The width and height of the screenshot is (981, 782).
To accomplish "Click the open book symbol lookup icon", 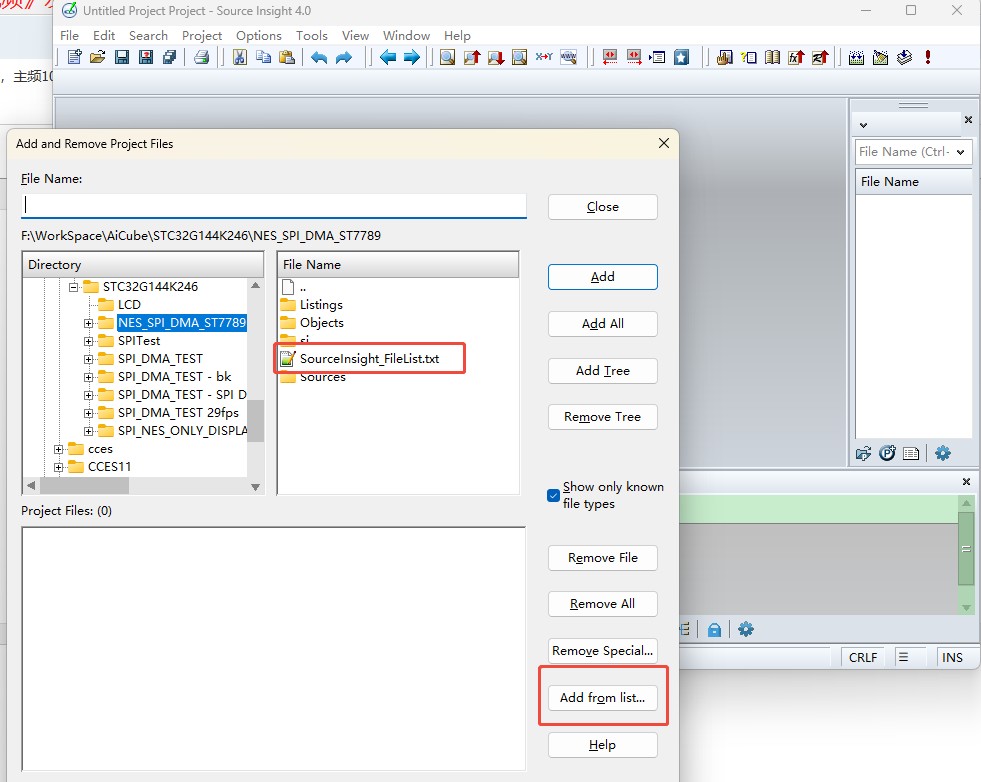I will click(773, 58).
